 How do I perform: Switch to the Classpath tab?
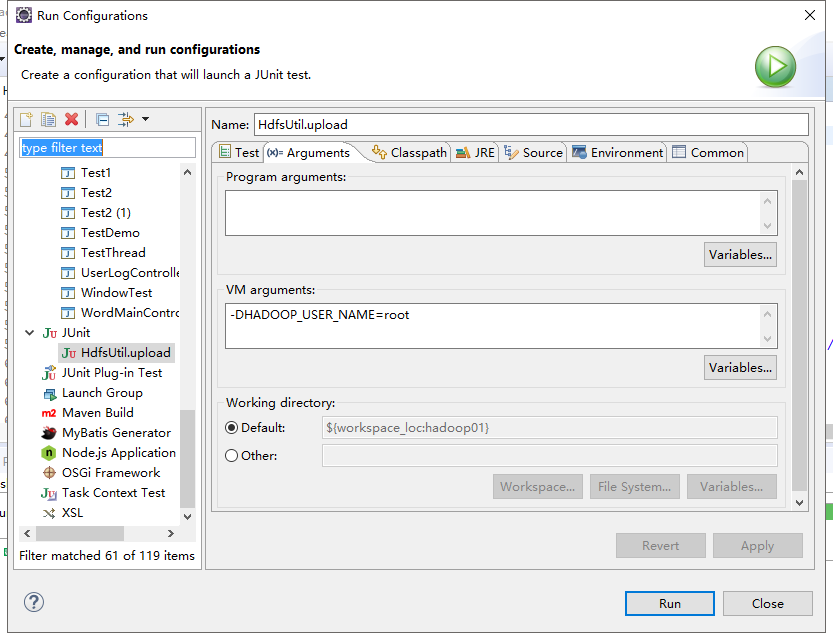(x=410, y=153)
